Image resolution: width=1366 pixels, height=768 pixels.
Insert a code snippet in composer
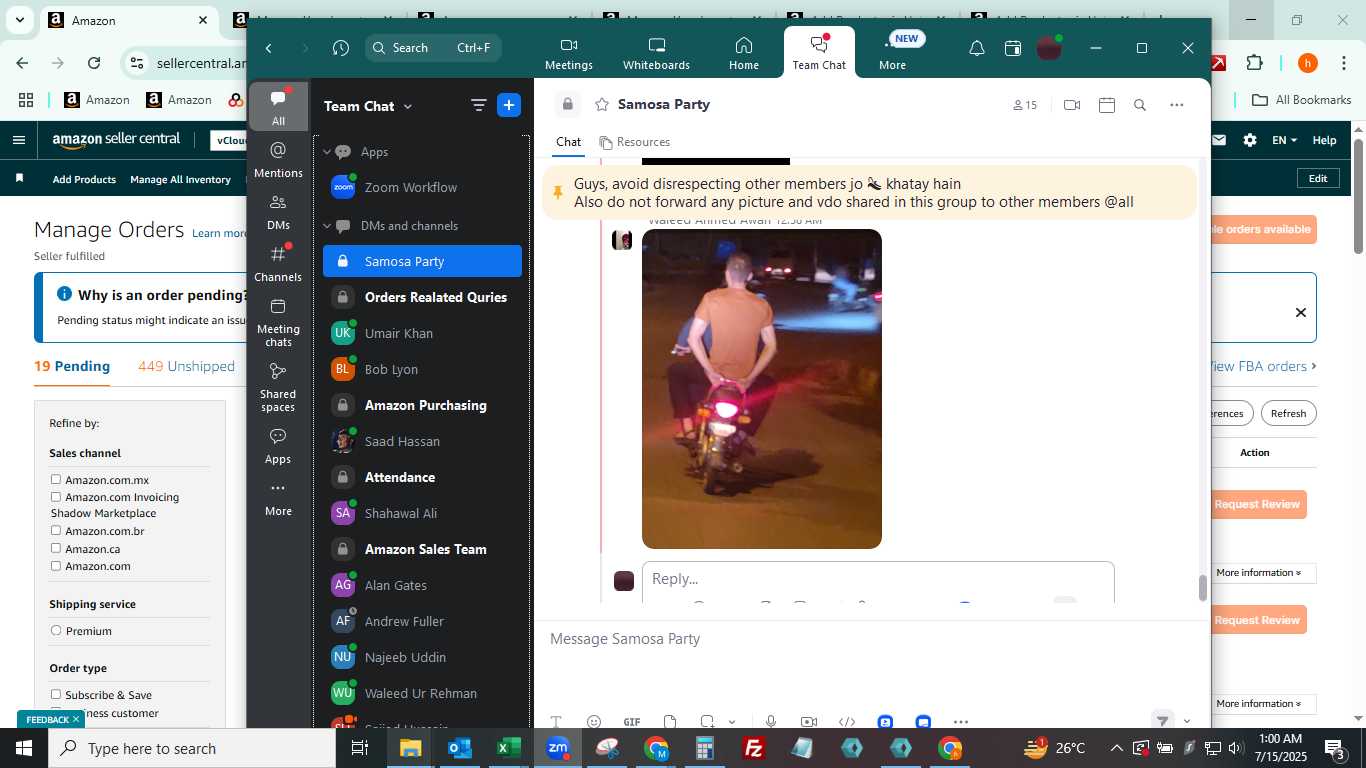(847, 722)
